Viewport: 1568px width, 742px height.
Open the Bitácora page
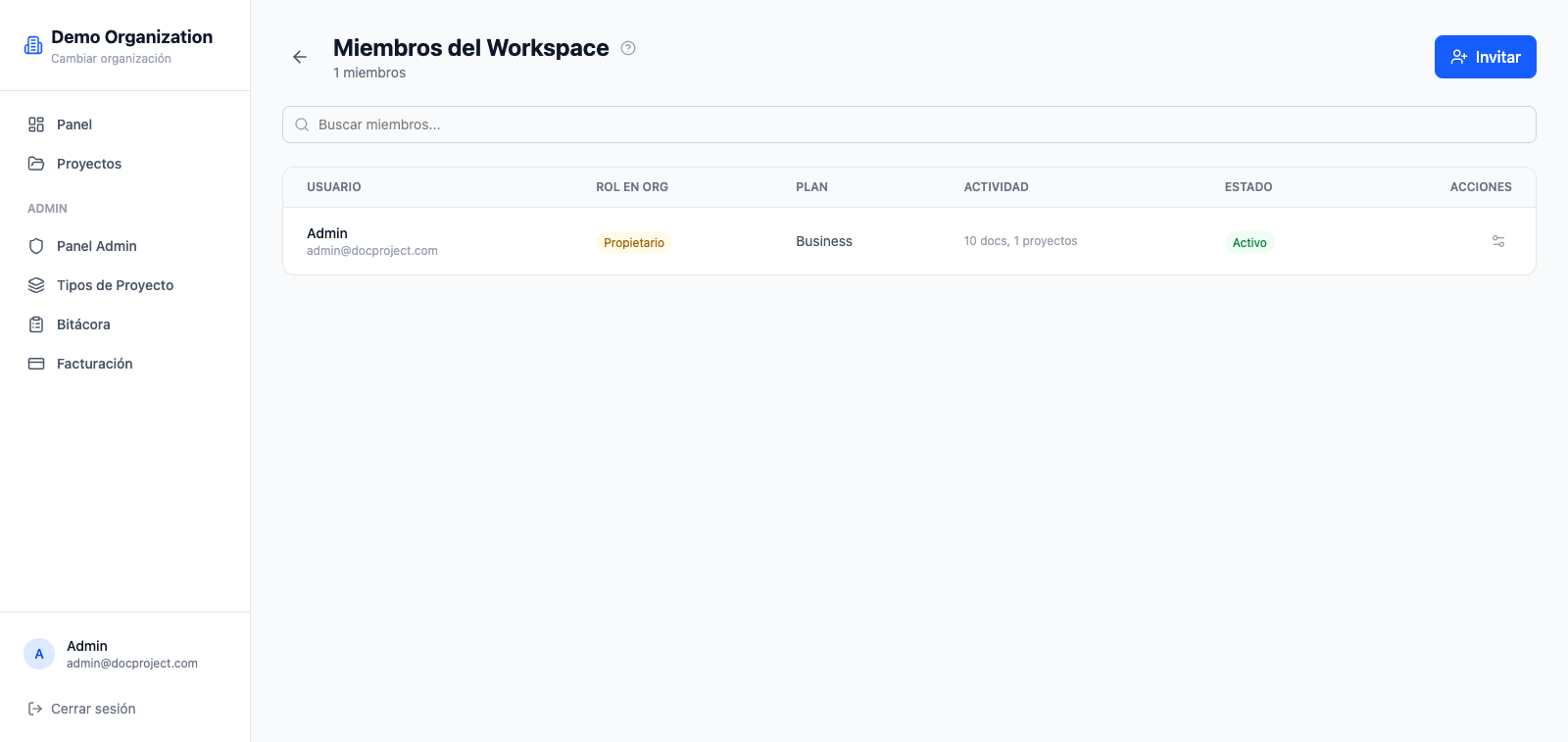coord(125,324)
